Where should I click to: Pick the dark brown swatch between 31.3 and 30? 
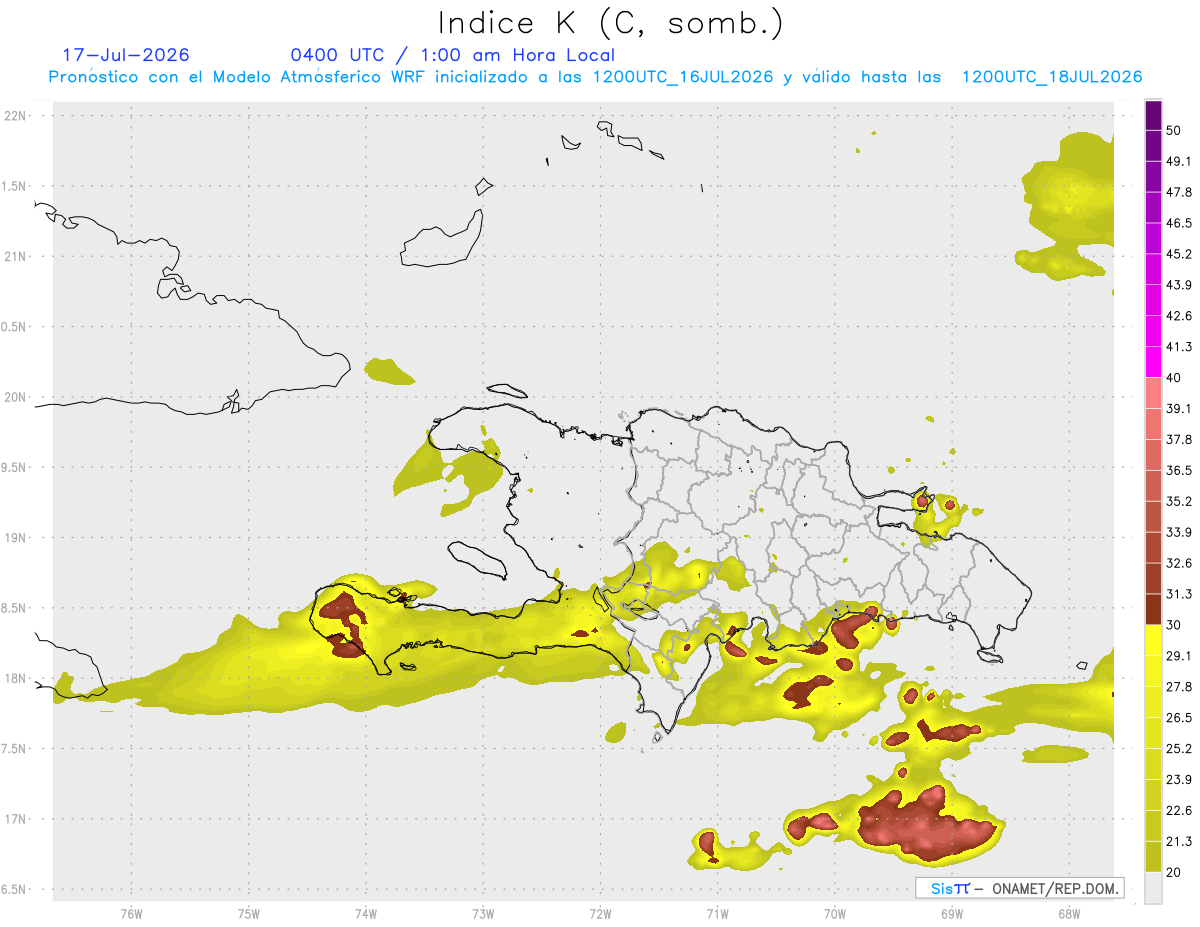[x=1153, y=609]
